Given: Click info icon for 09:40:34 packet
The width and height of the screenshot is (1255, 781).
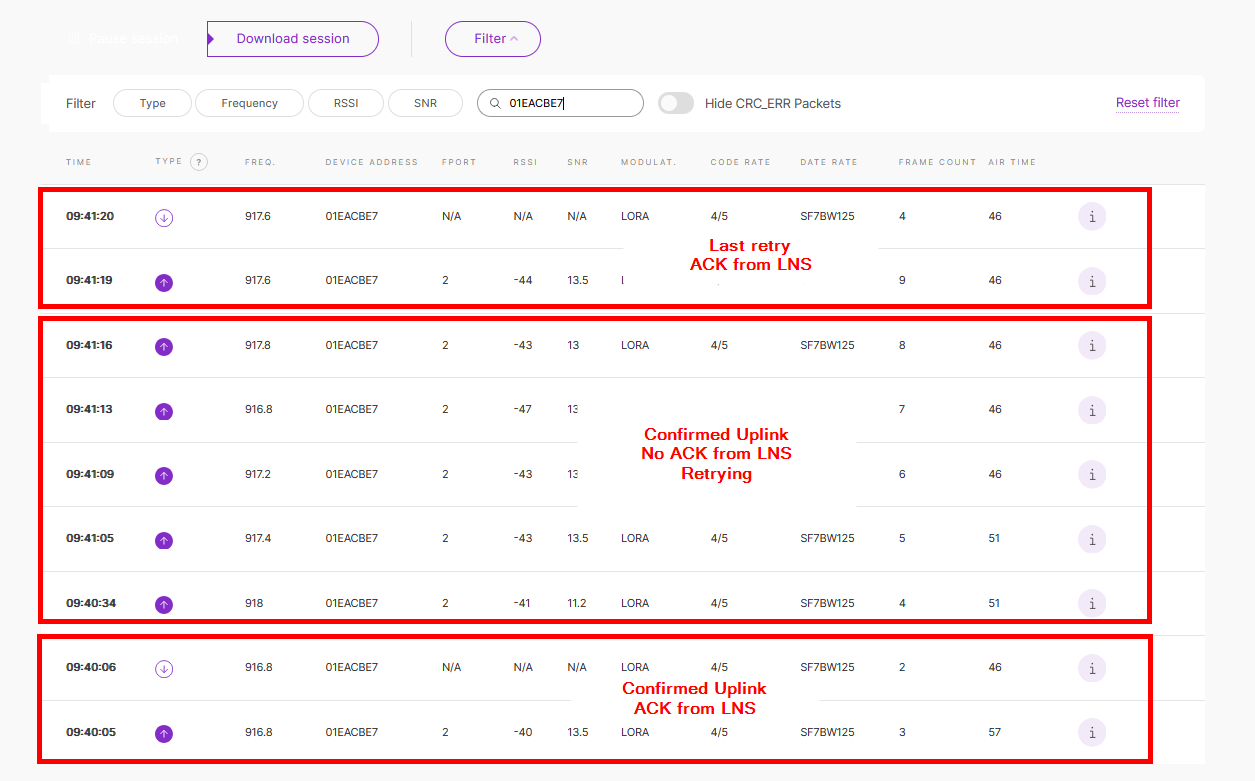Looking at the screenshot, I should (x=1092, y=603).
